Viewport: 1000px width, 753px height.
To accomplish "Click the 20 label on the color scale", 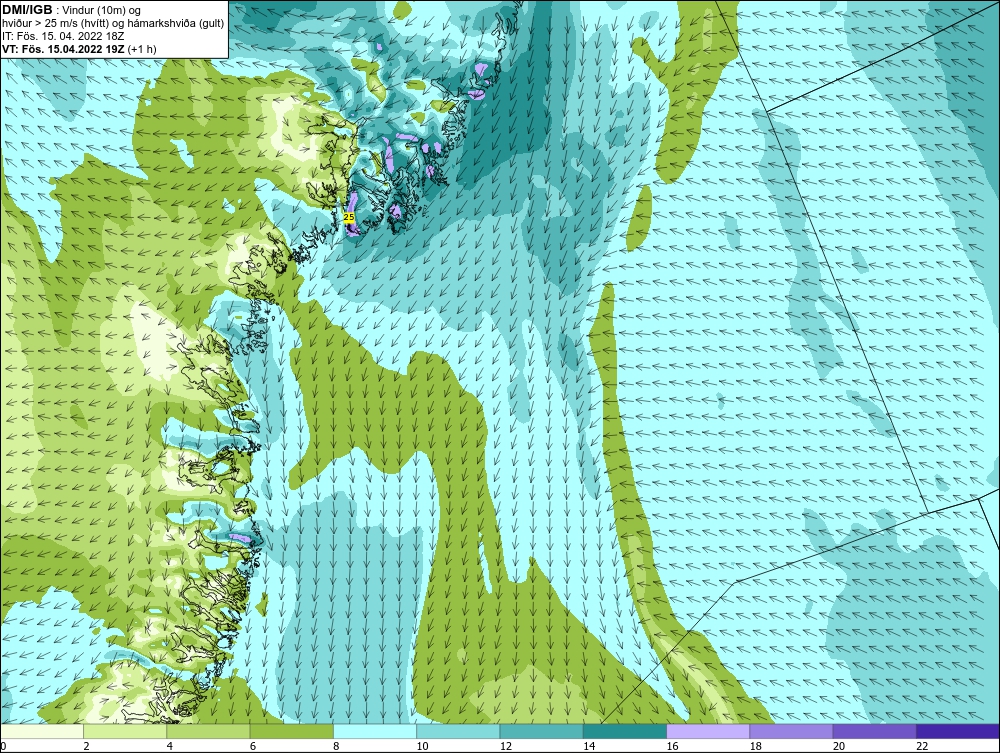I will tap(839, 747).
